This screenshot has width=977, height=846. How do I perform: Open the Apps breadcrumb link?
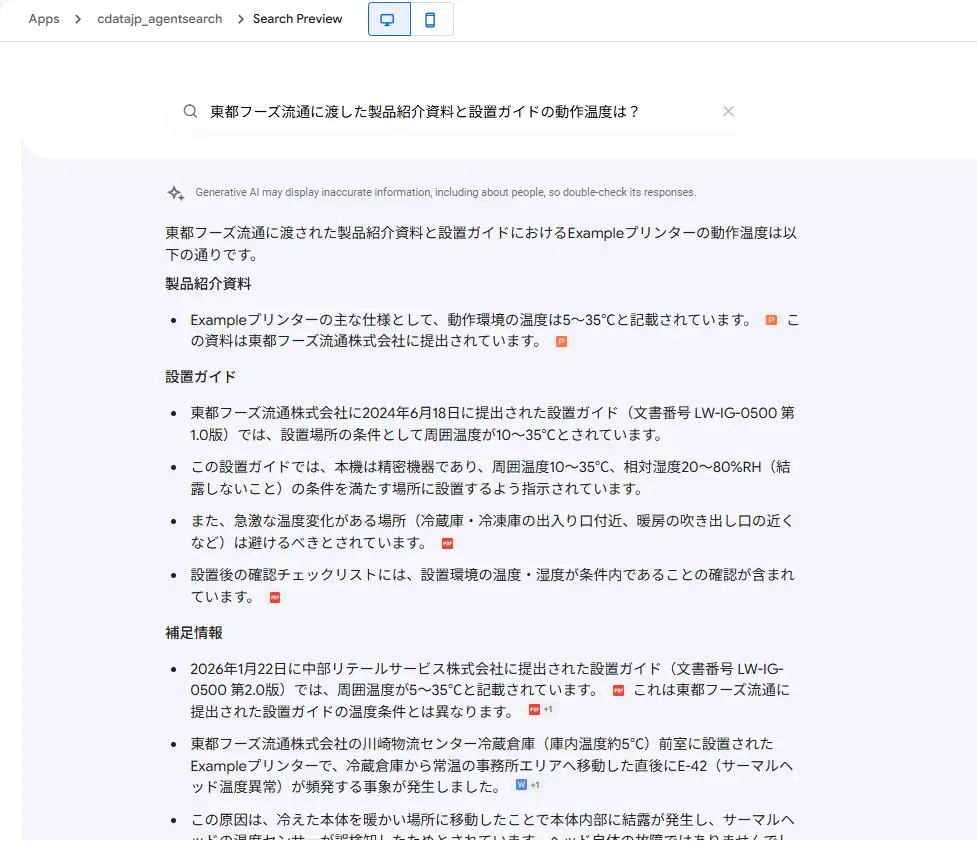[x=44, y=19]
